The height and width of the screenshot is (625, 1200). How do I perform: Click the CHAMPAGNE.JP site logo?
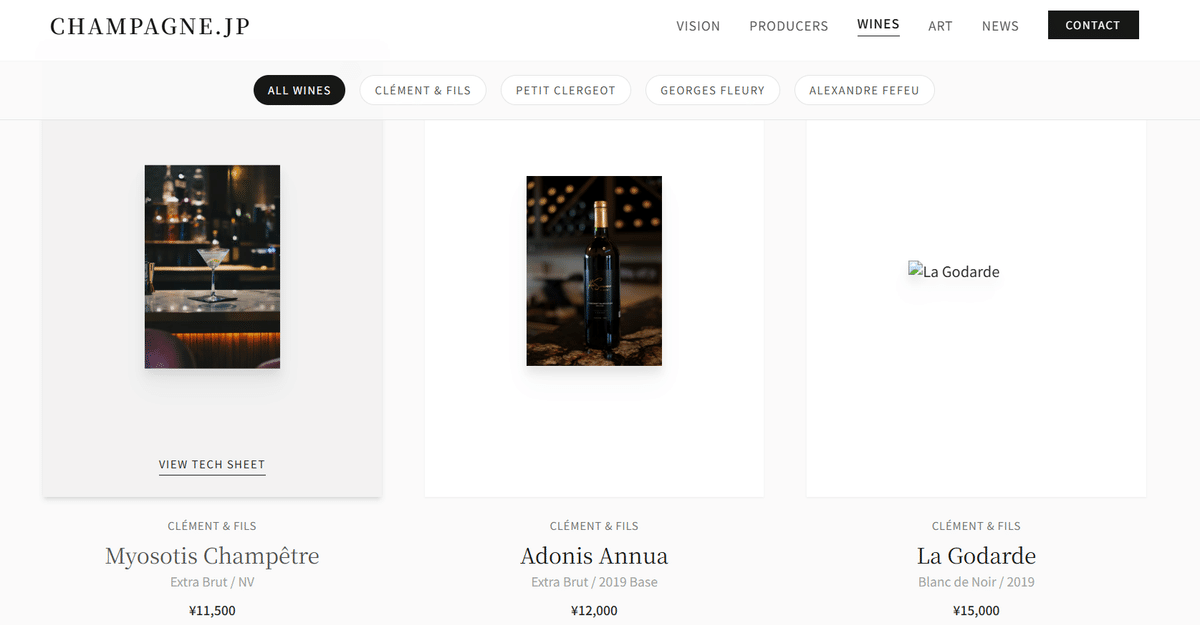coord(150,27)
